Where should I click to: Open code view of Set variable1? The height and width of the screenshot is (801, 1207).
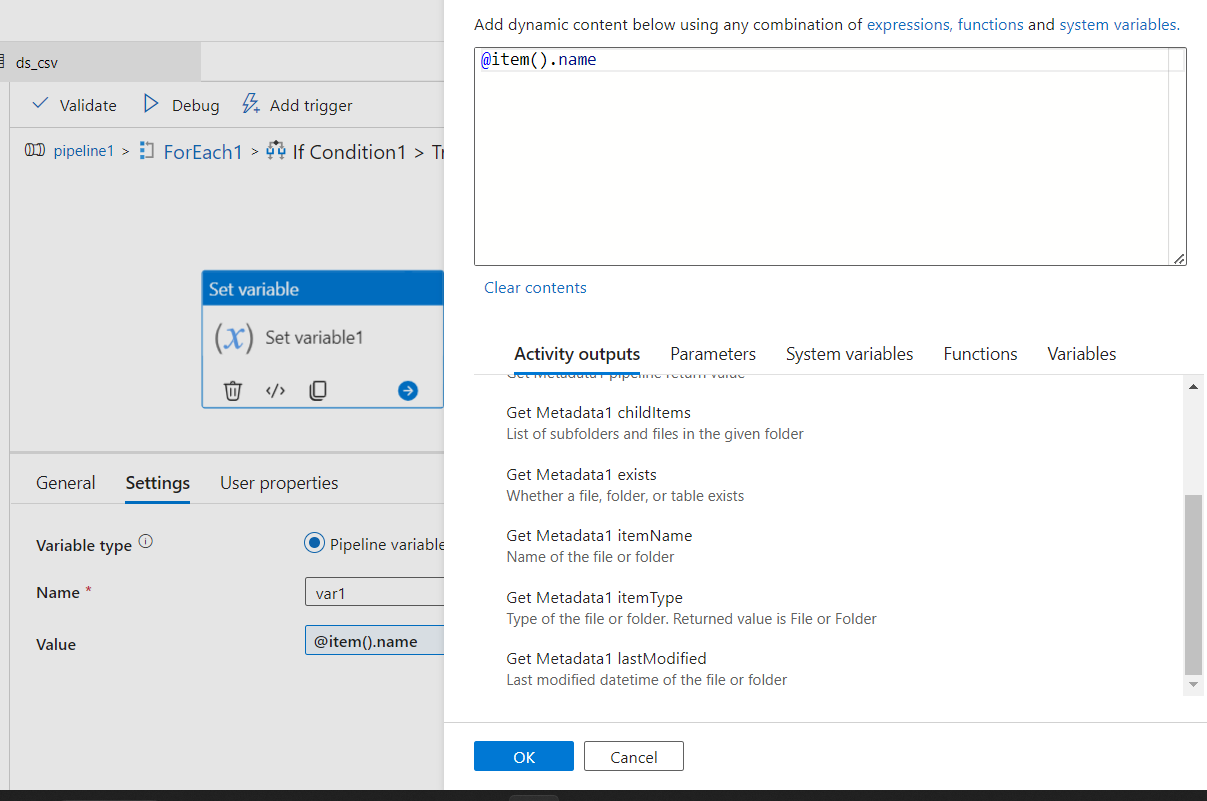click(x=275, y=390)
